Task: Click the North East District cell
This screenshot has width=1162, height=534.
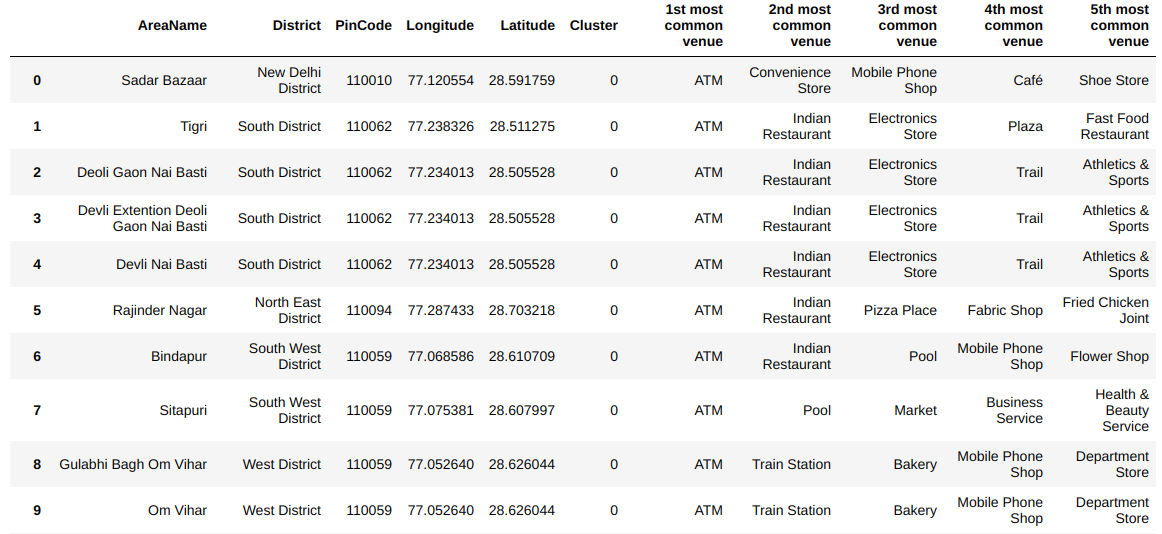Action: [287, 310]
